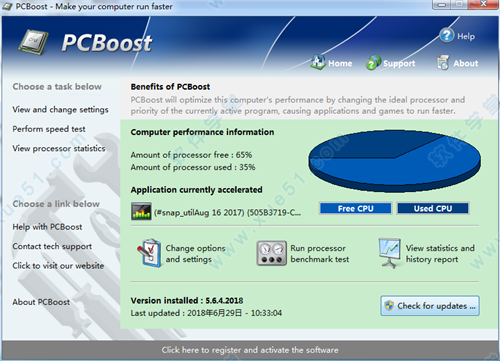Click the Used CPU legend swatch

[x=433, y=209]
